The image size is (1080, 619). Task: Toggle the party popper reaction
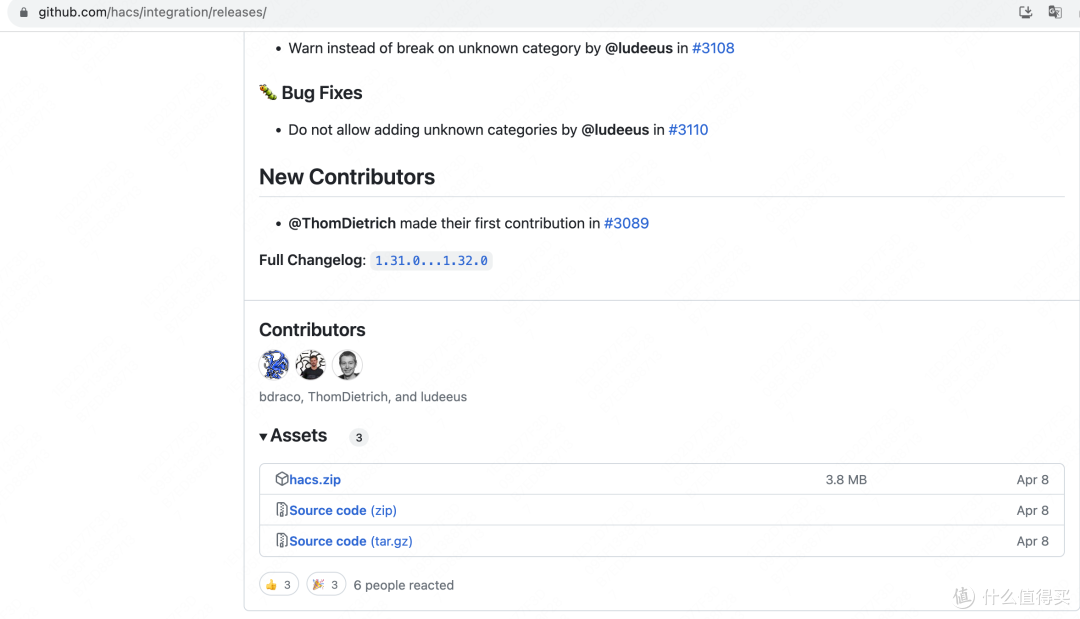point(326,585)
